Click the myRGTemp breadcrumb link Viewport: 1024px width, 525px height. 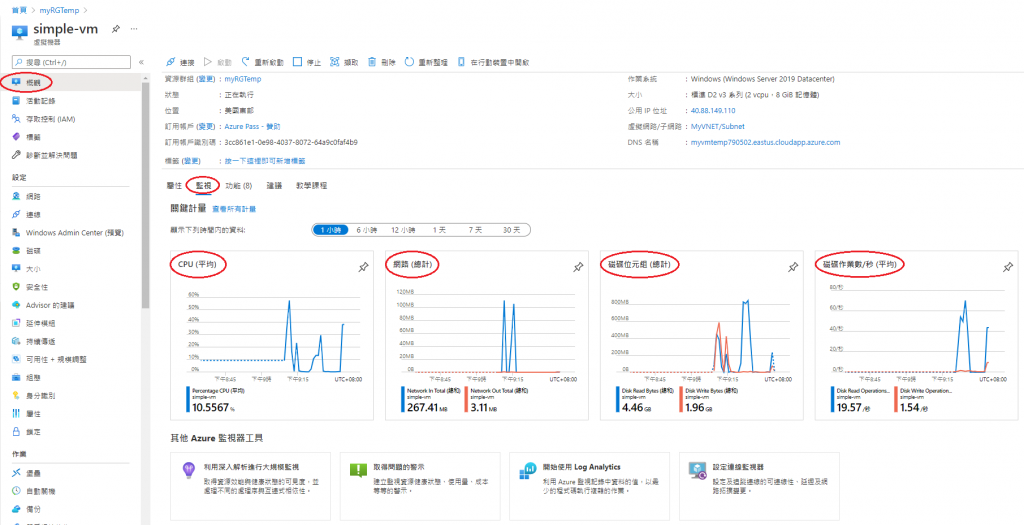[x=61, y=10]
